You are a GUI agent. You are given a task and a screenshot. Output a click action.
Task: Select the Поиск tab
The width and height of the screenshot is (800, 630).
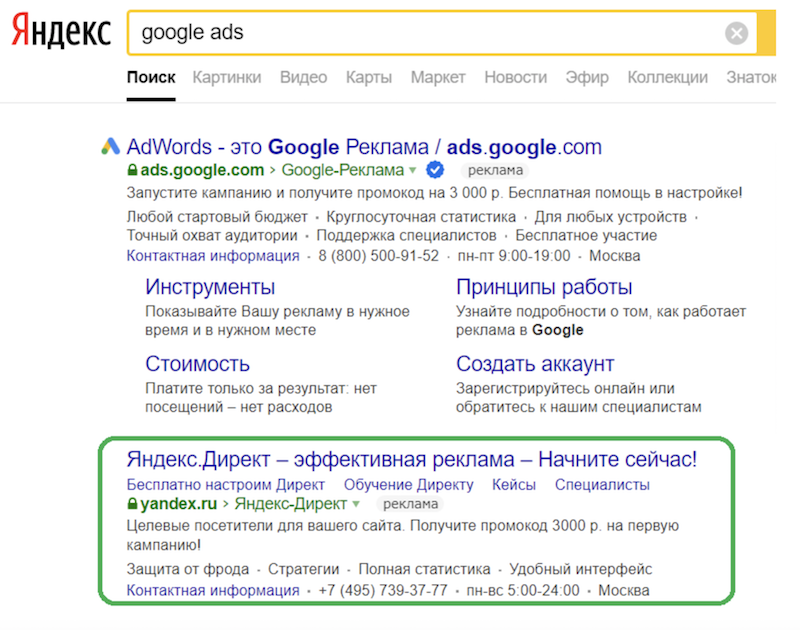(x=151, y=77)
